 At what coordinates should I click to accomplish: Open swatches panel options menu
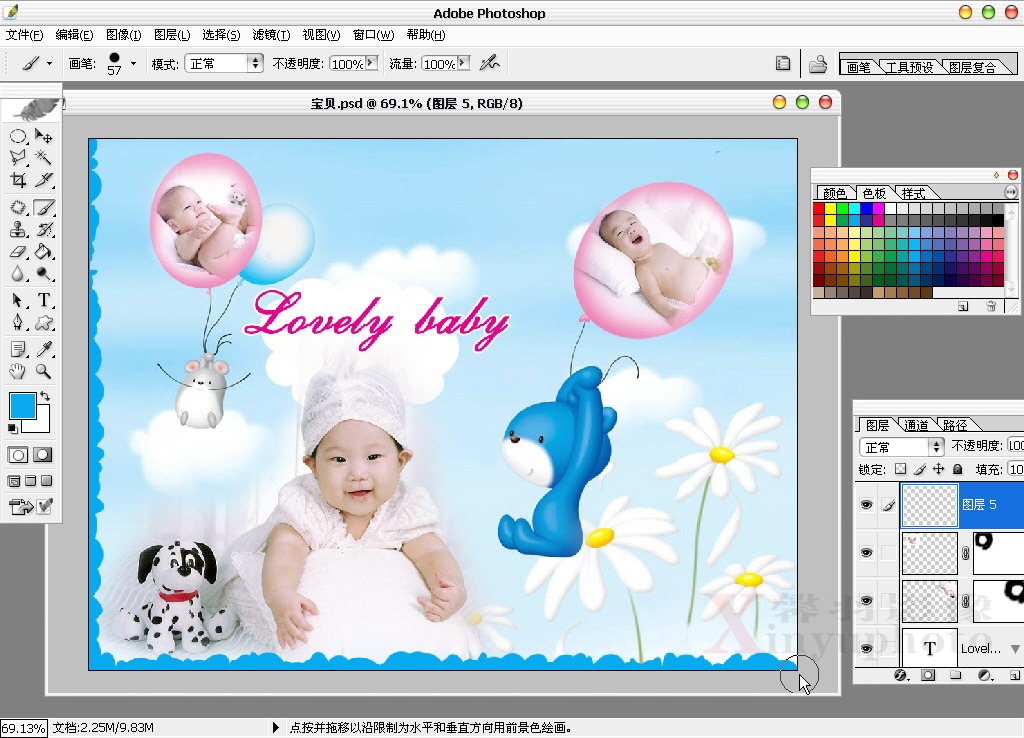coord(1010,192)
